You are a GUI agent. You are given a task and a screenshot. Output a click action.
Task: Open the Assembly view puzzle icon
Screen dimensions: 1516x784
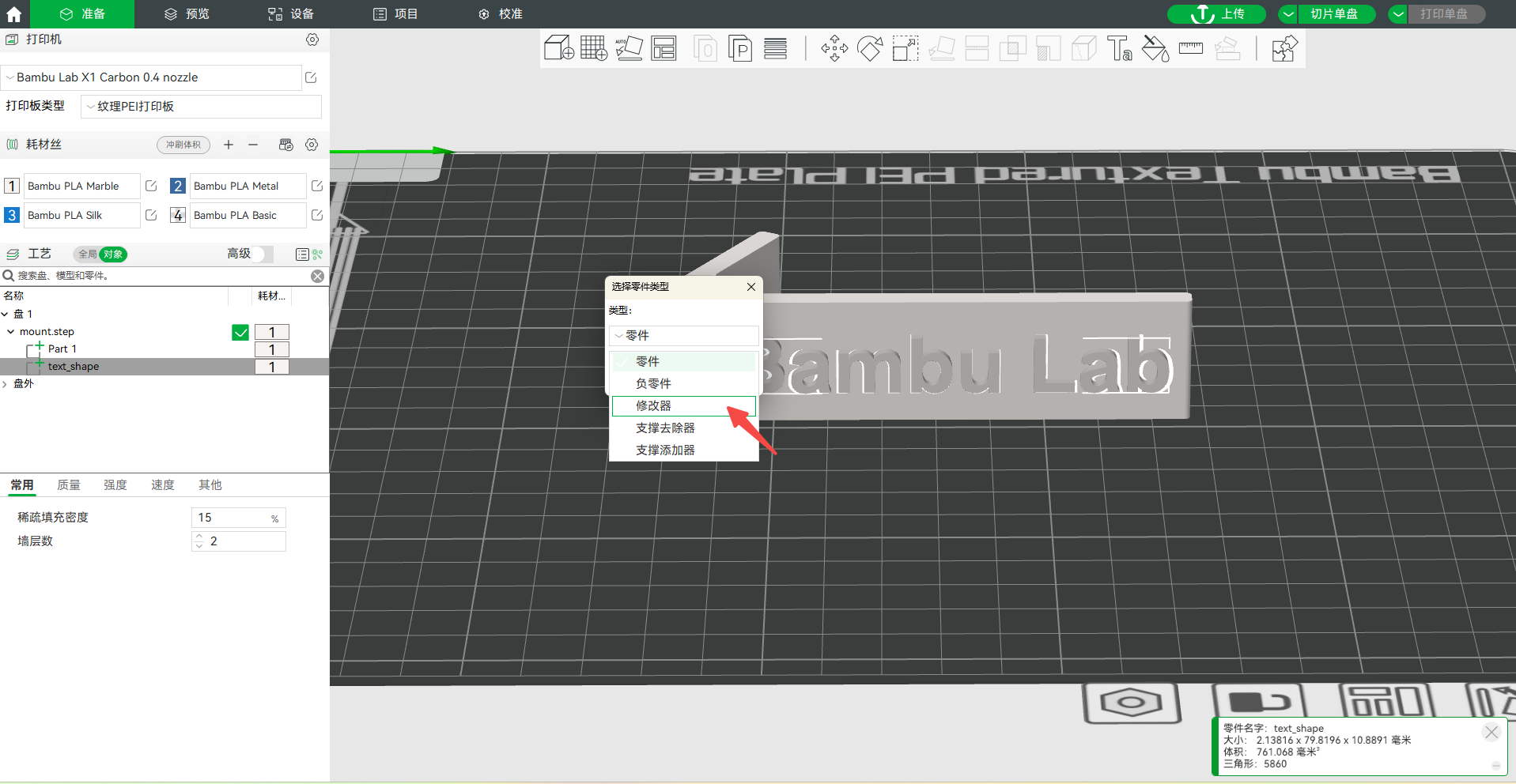pos(1284,49)
